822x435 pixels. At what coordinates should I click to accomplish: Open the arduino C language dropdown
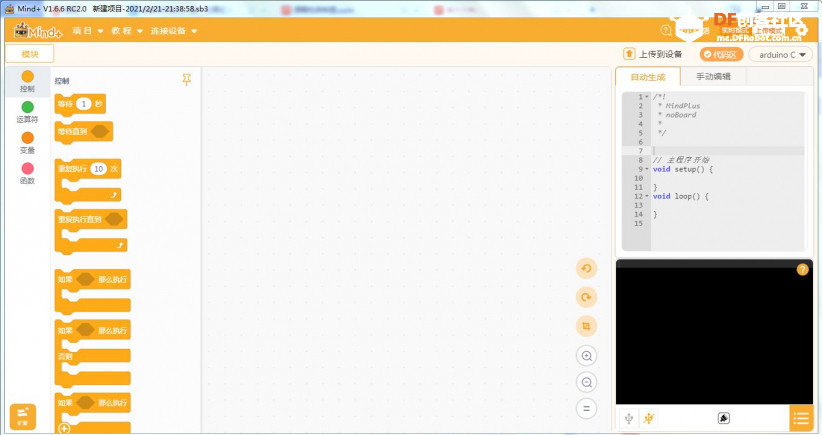pyautogui.click(x=781, y=55)
